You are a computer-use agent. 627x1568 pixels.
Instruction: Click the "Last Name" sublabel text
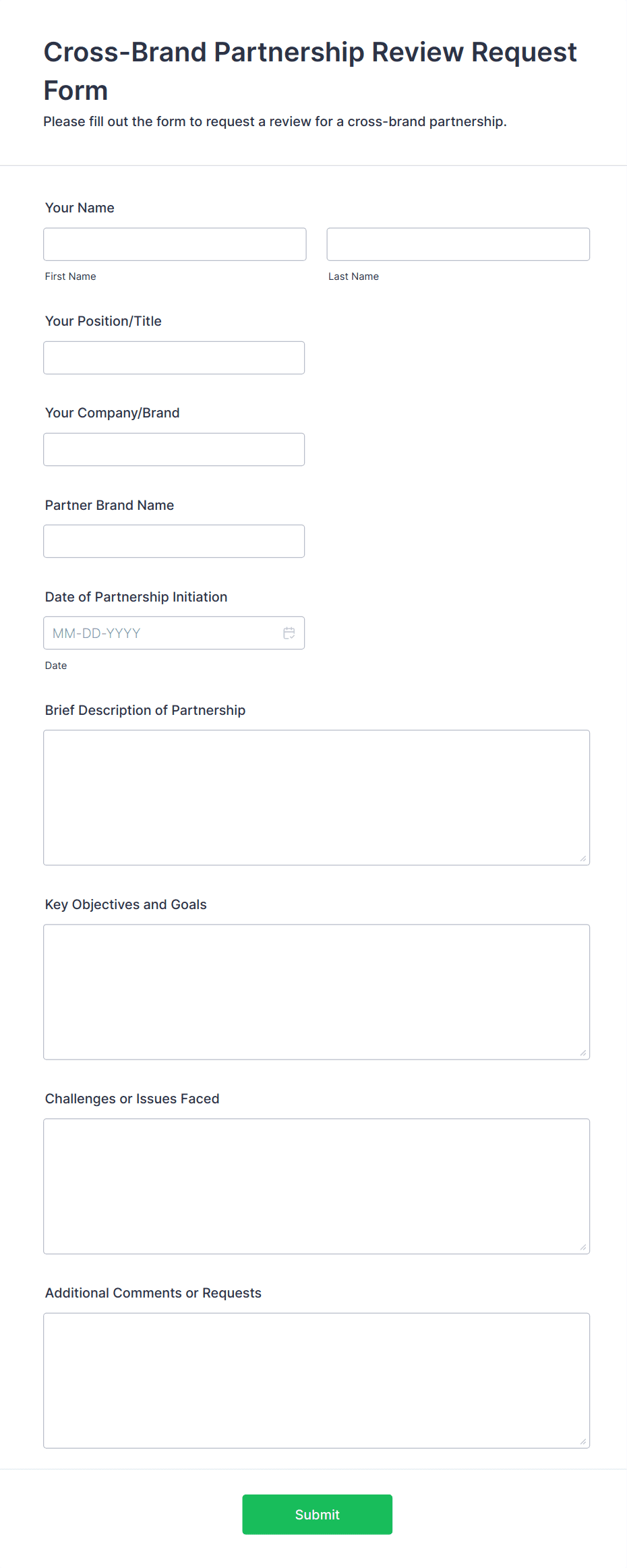pyautogui.click(x=353, y=277)
